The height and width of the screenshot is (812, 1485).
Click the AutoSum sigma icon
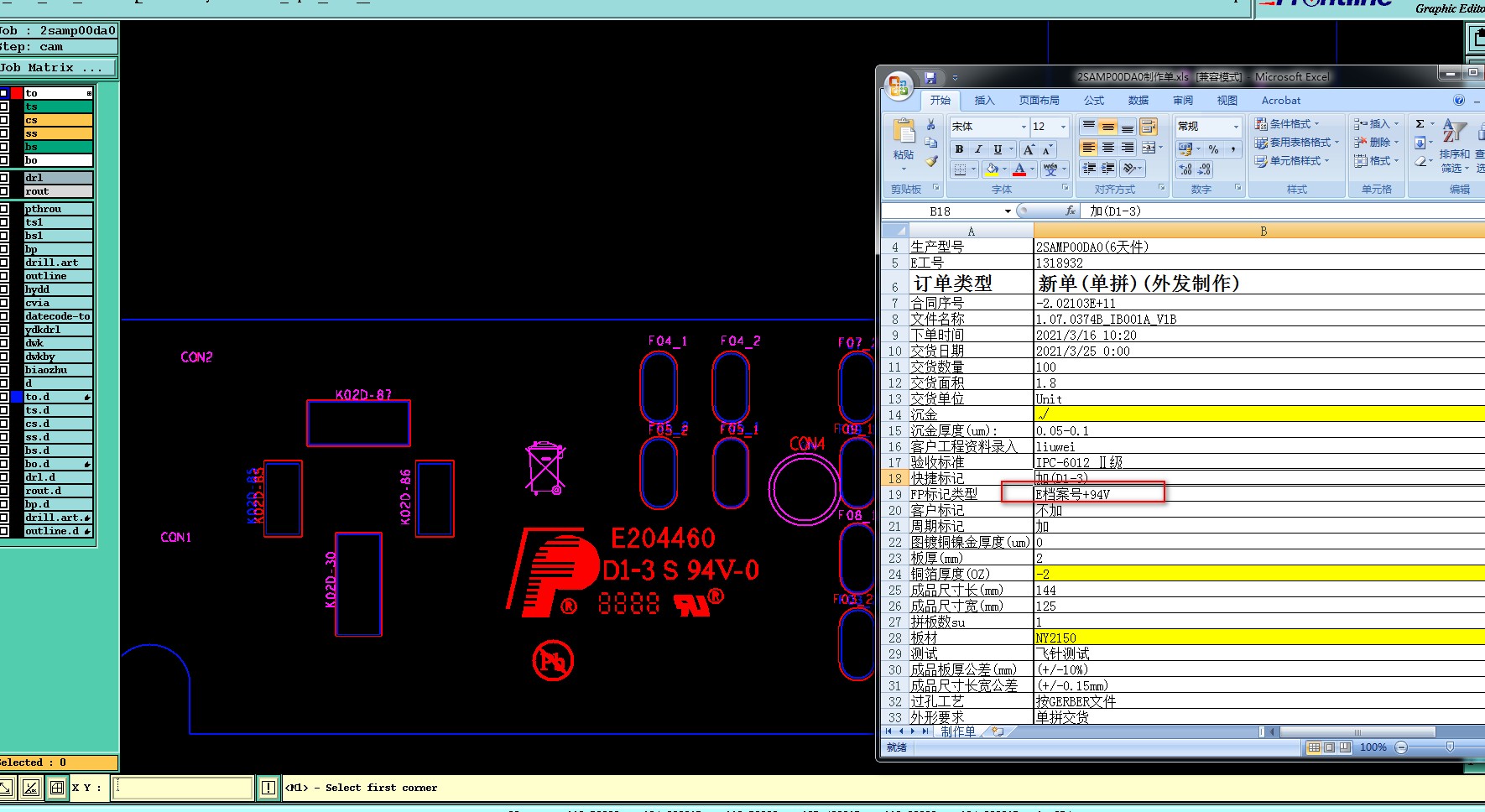click(x=1420, y=124)
